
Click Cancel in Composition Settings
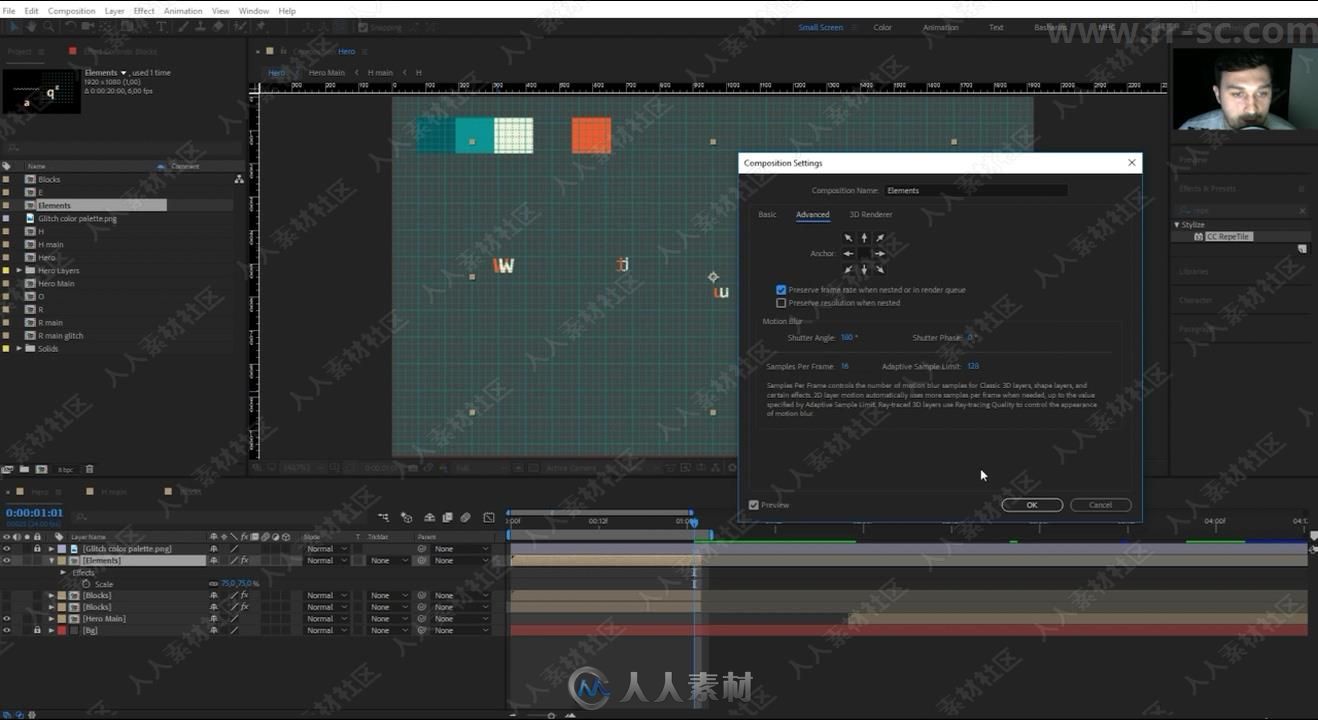[1100, 505]
